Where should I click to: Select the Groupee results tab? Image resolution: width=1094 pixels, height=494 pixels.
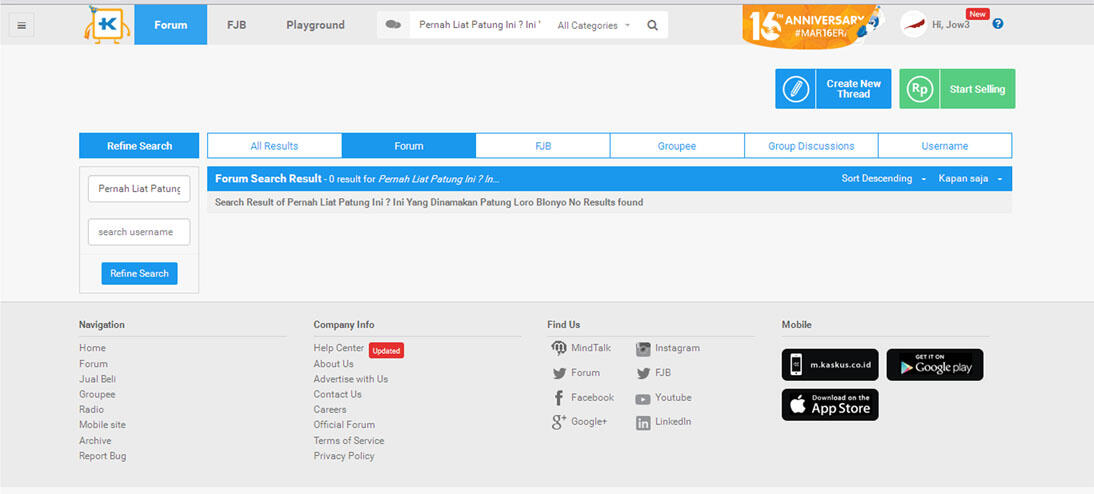click(677, 146)
